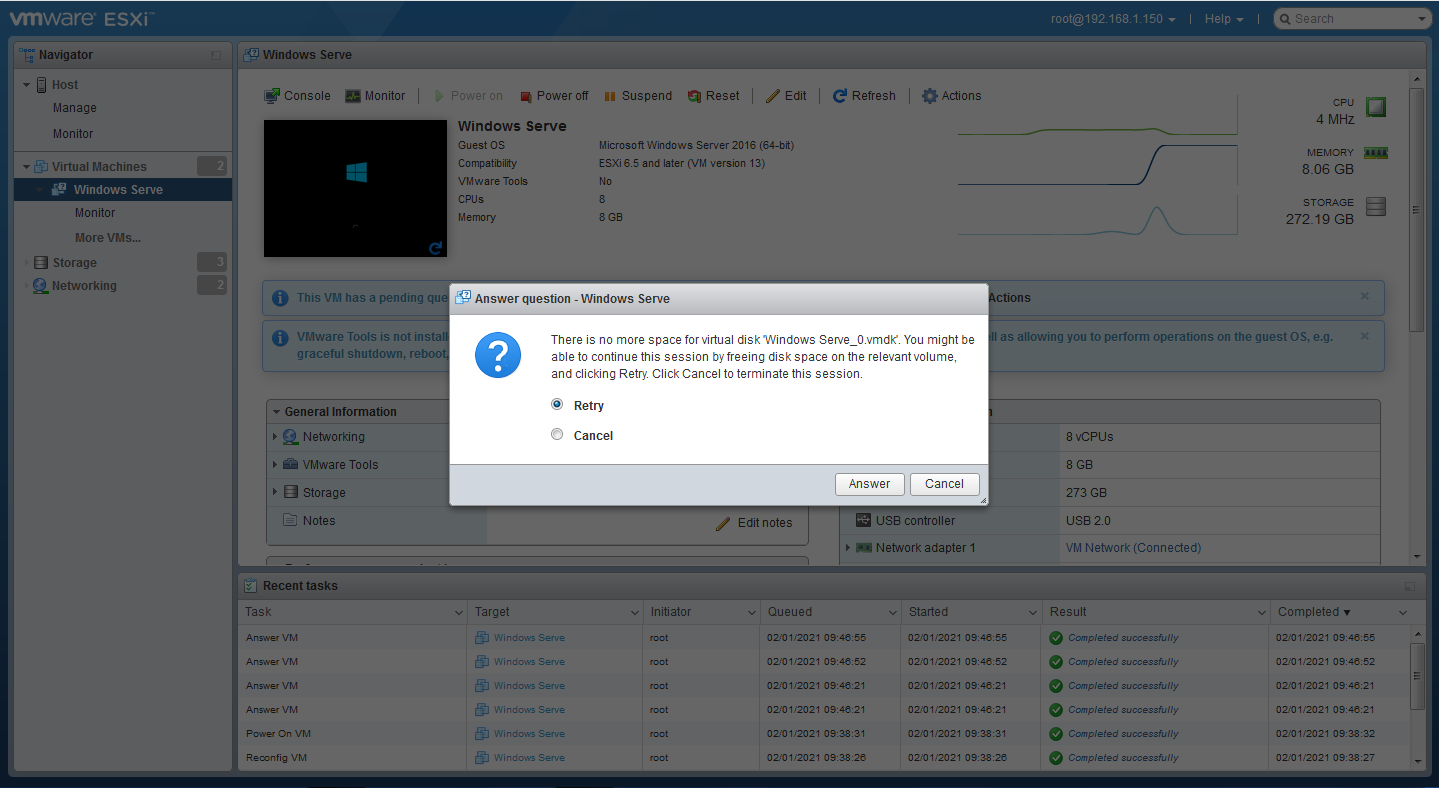Expand the Networking row in General Information

click(x=276, y=437)
